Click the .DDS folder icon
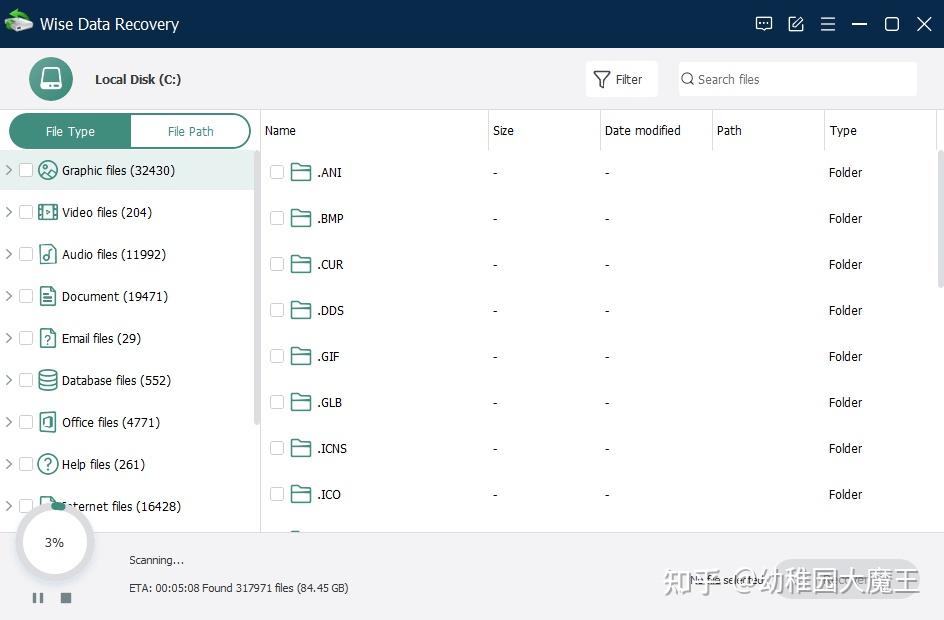Image resolution: width=944 pixels, height=620 pixels. [300, 310]
